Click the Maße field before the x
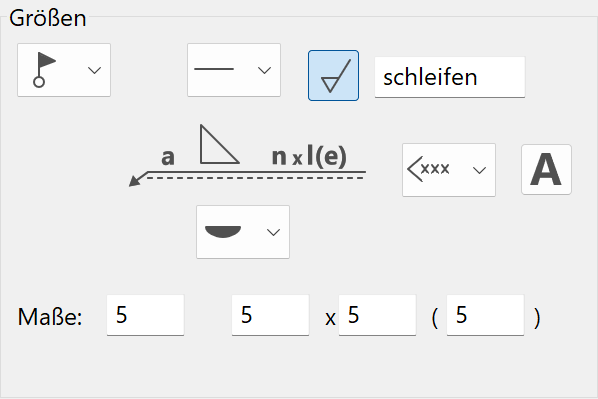598x399 pixels. pyautogui.click(x=270, y=315)
